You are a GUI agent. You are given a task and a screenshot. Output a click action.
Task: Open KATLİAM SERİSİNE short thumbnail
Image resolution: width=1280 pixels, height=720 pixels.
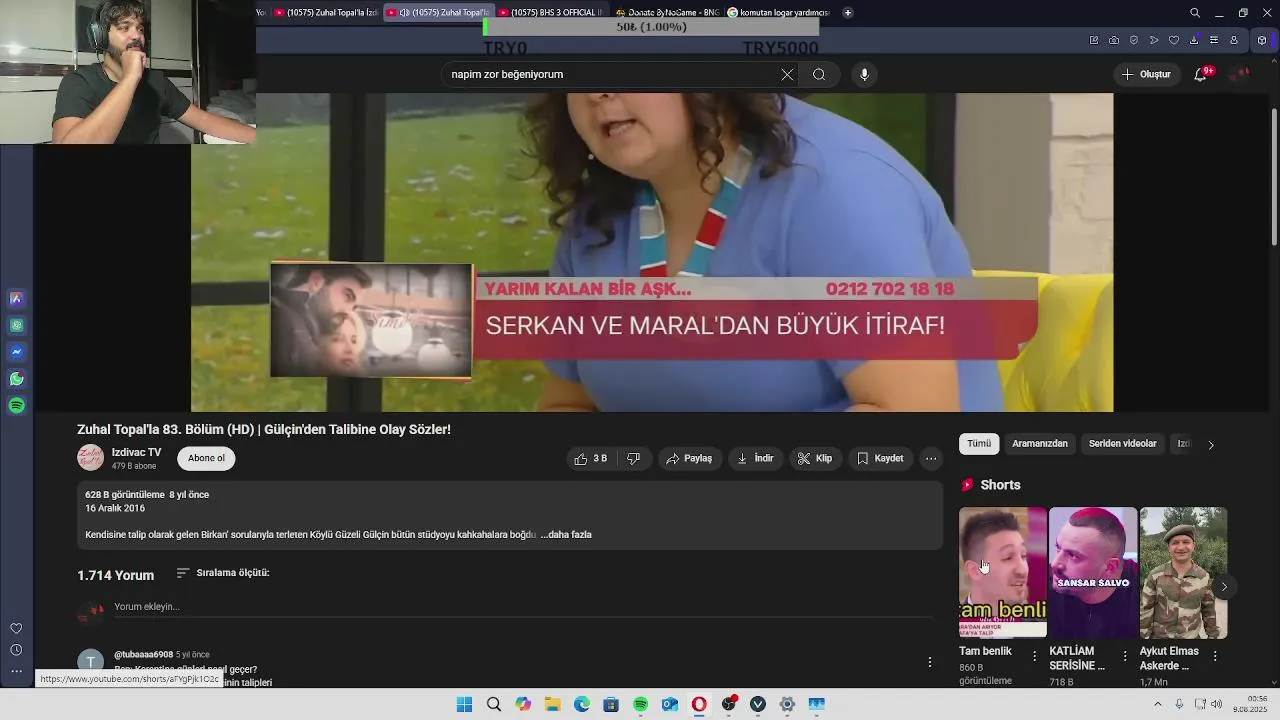click(1093, 572)
